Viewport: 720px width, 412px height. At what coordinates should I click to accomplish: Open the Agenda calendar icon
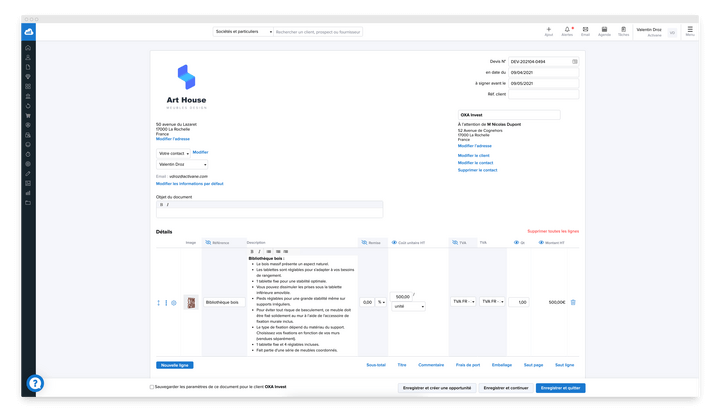pyautogui.click(x=604, y=29)
